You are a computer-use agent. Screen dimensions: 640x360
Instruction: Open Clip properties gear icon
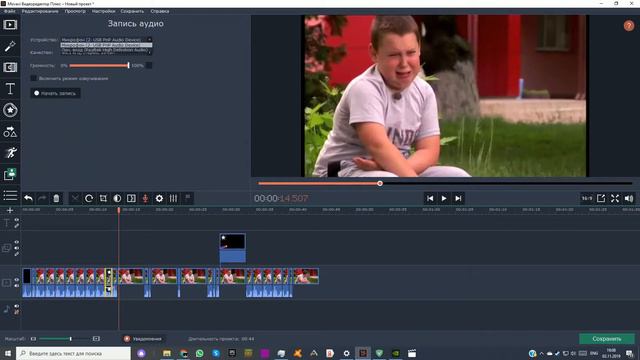point(159,198)
